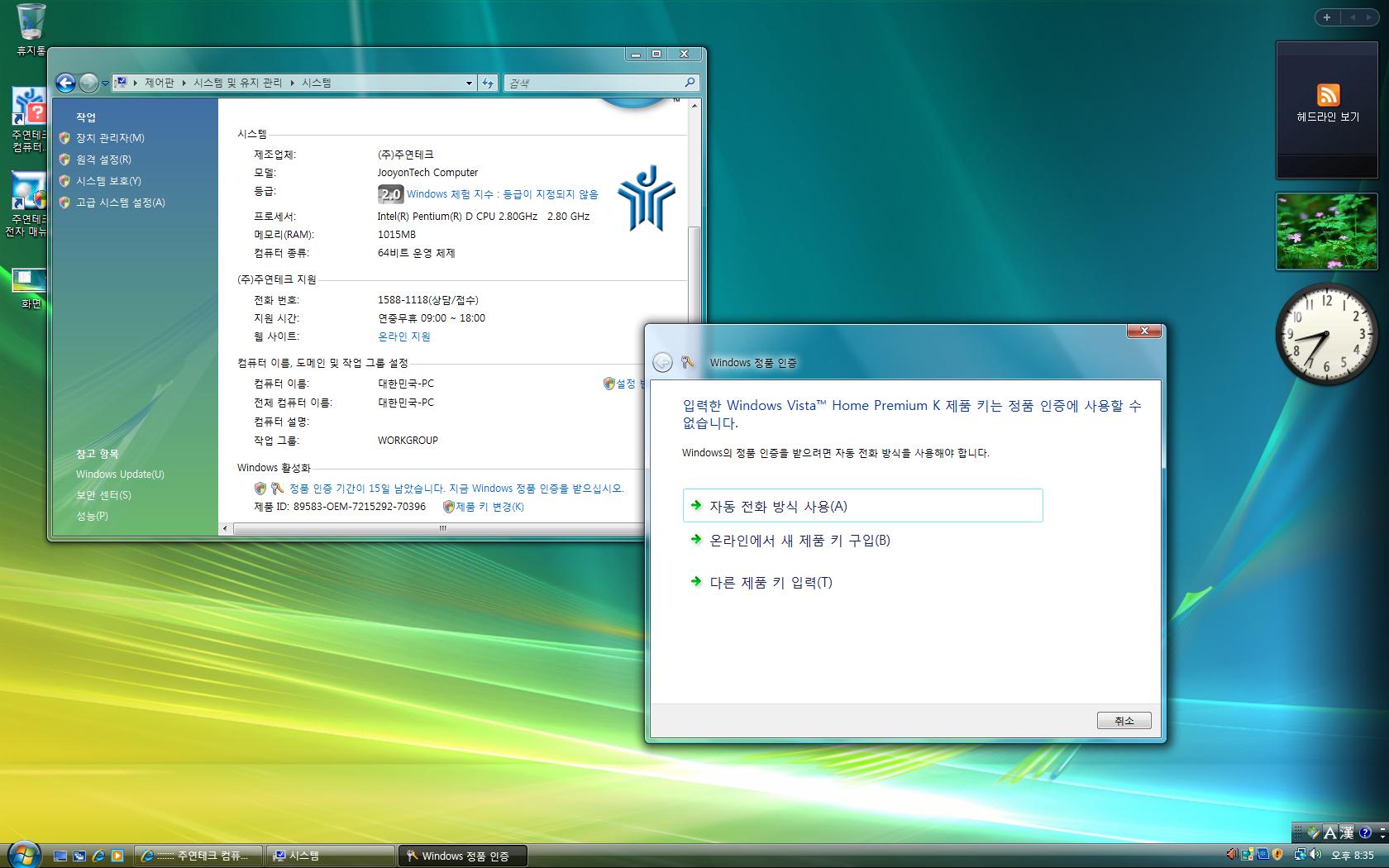Choose 다른 제품 키 입력(T) option
Viewport: 1389px width, 868px height.
771,583
